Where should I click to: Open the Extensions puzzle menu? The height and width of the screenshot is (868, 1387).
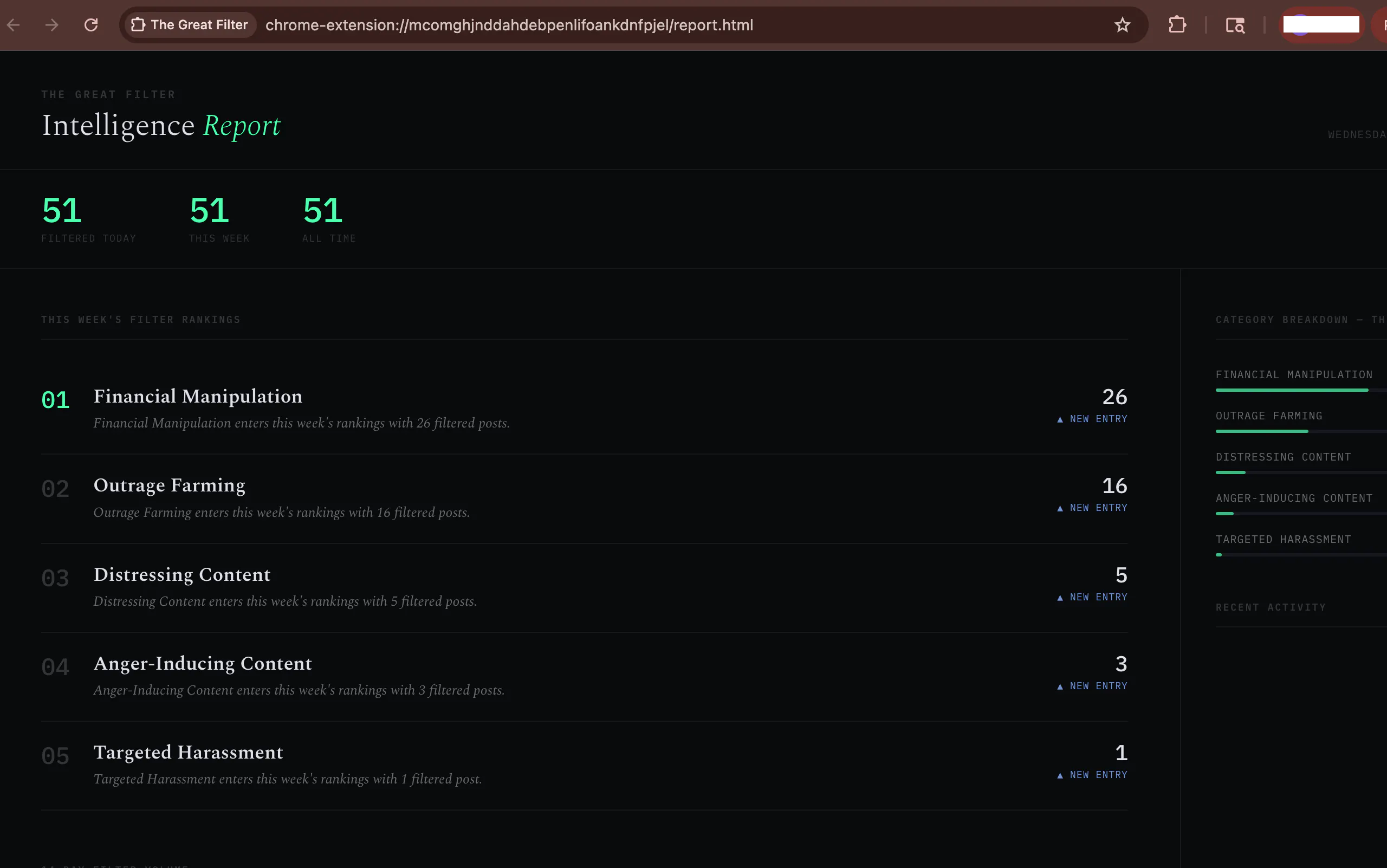click(x=1177, y=25)
